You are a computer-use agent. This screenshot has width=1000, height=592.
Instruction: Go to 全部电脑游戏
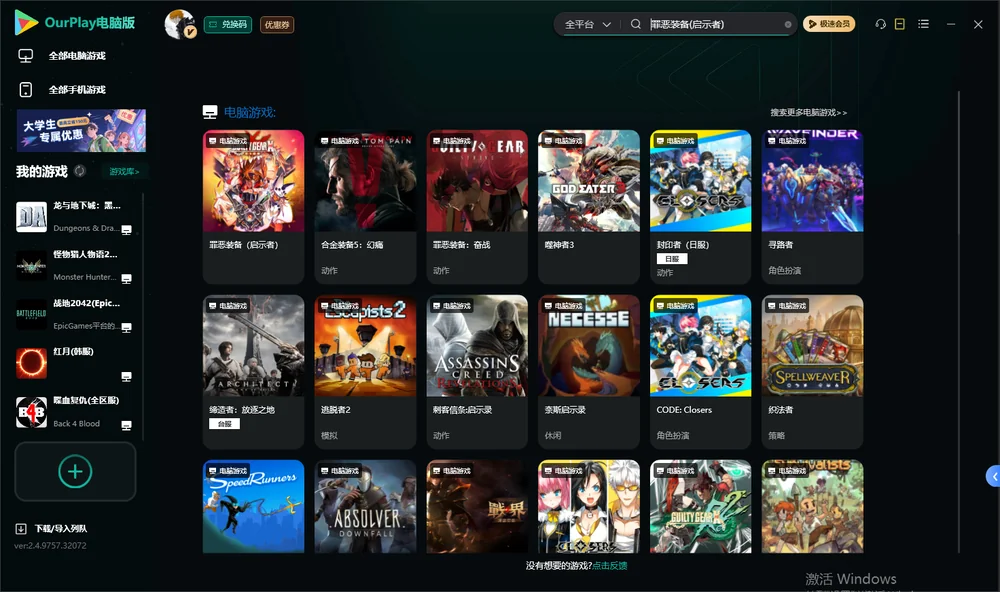62,56
